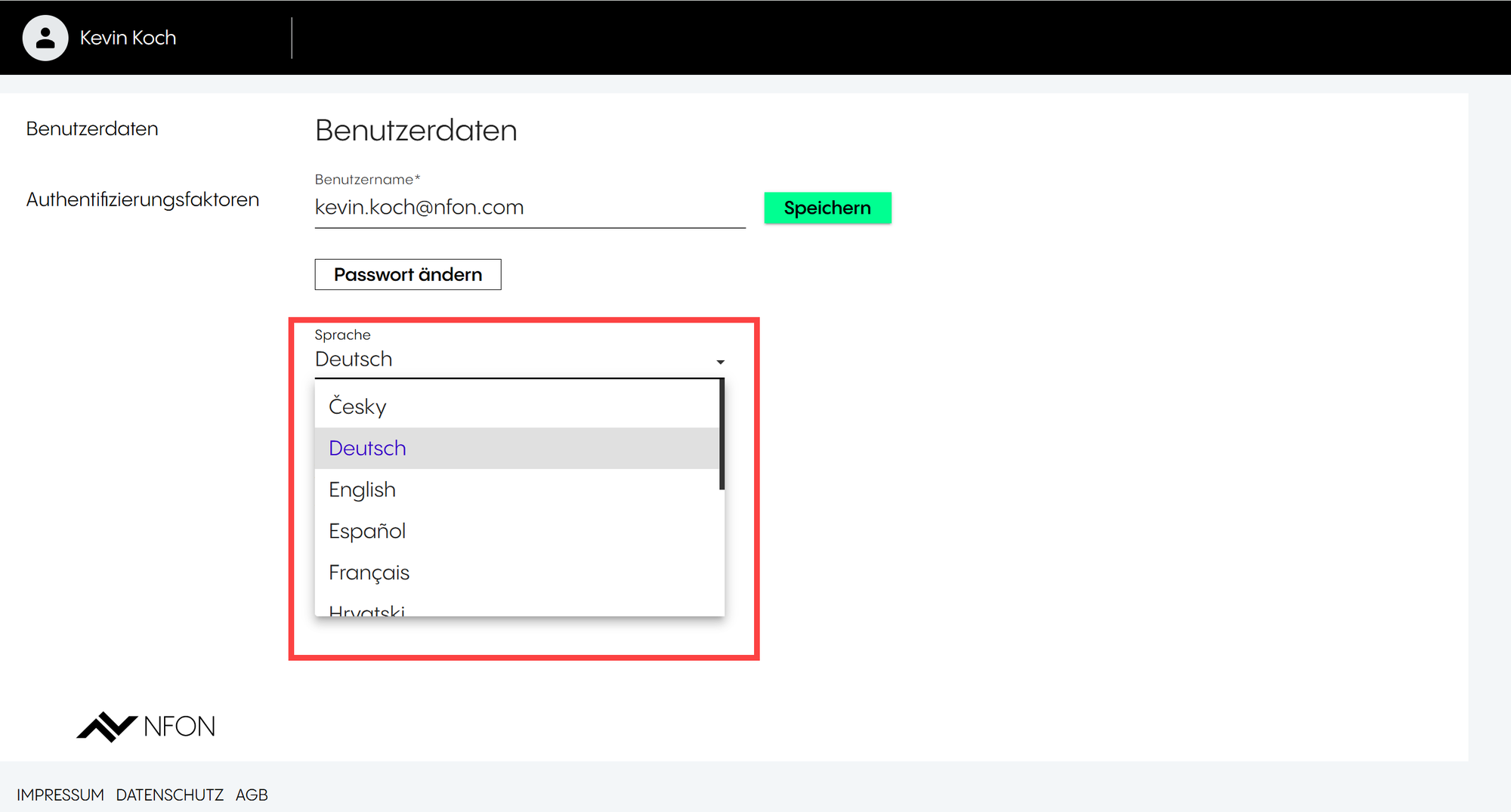Screen dimensions: 1511x812
Task: Click the user avatar icon
Action: coord(45,38)
